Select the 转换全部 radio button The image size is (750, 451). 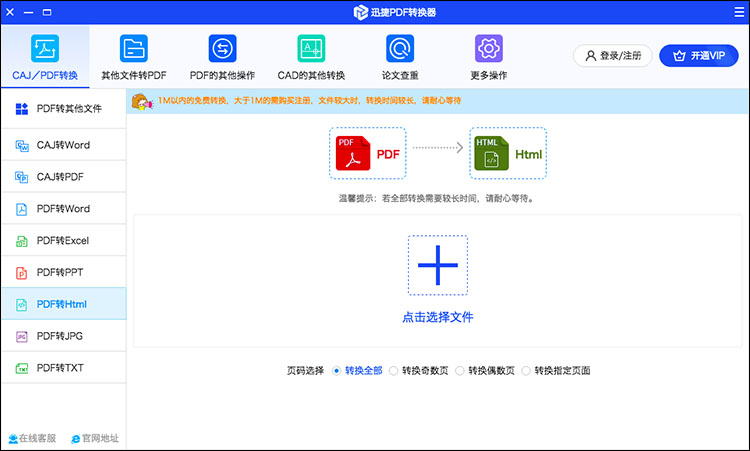[336, 371]
